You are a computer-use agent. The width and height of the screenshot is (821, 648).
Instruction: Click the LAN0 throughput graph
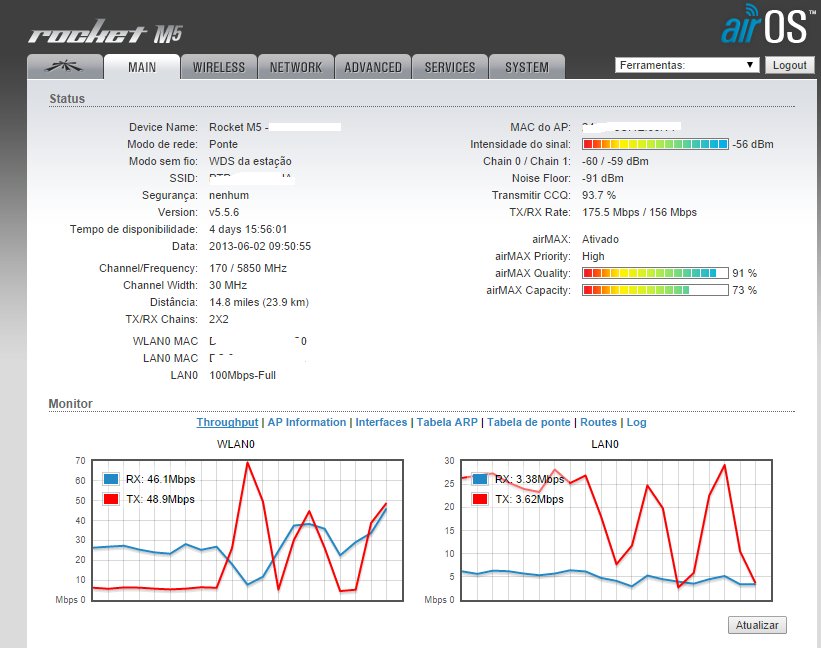coord(616,530)
